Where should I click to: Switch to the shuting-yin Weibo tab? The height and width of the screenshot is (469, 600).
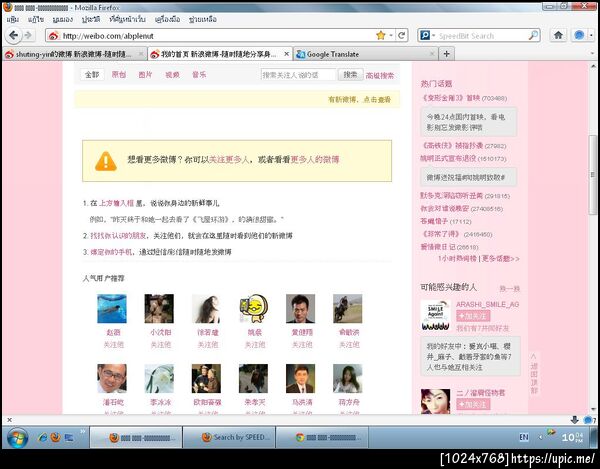coord(73,54)
